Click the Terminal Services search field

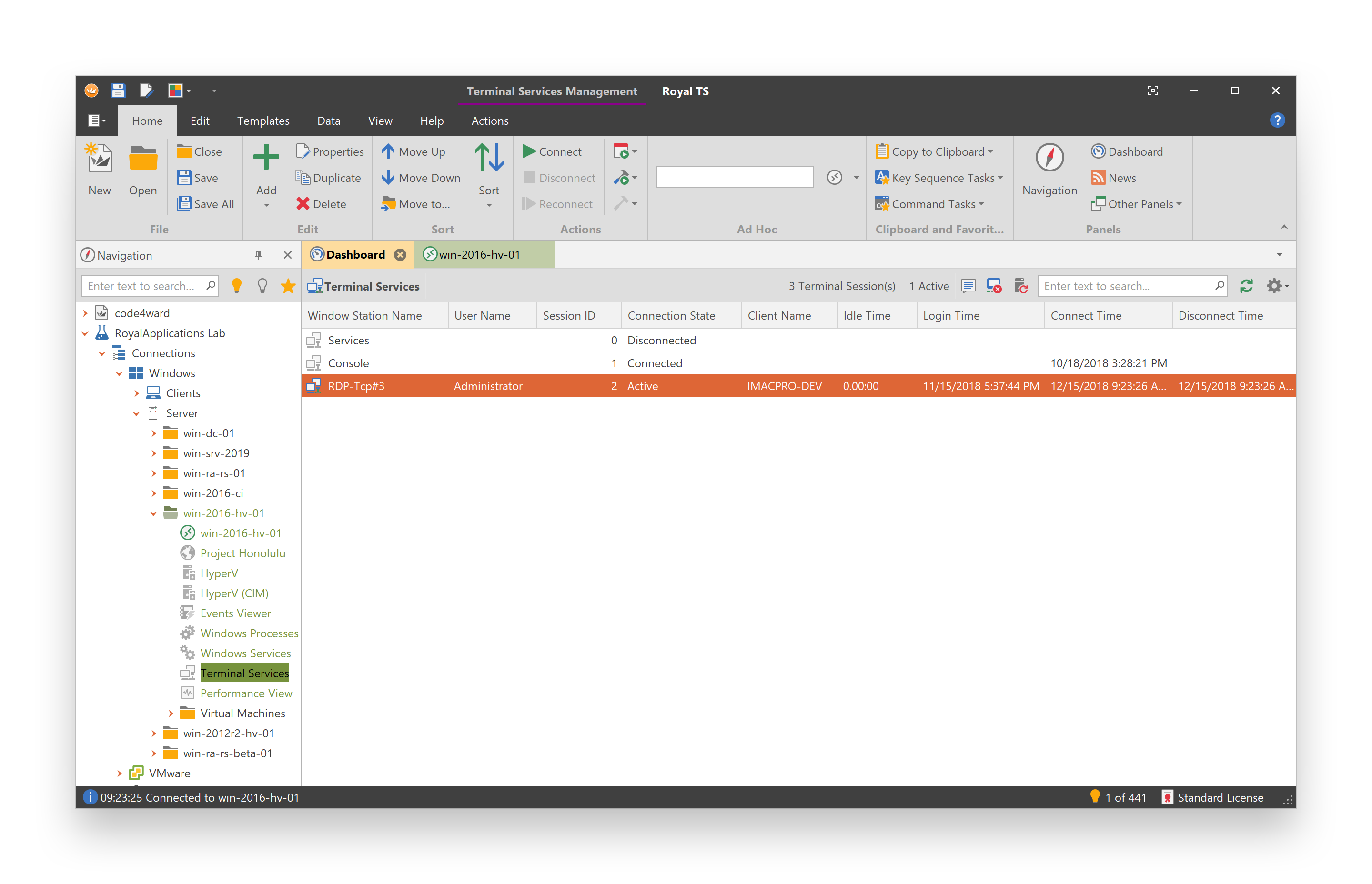[x=1132, y=286]
